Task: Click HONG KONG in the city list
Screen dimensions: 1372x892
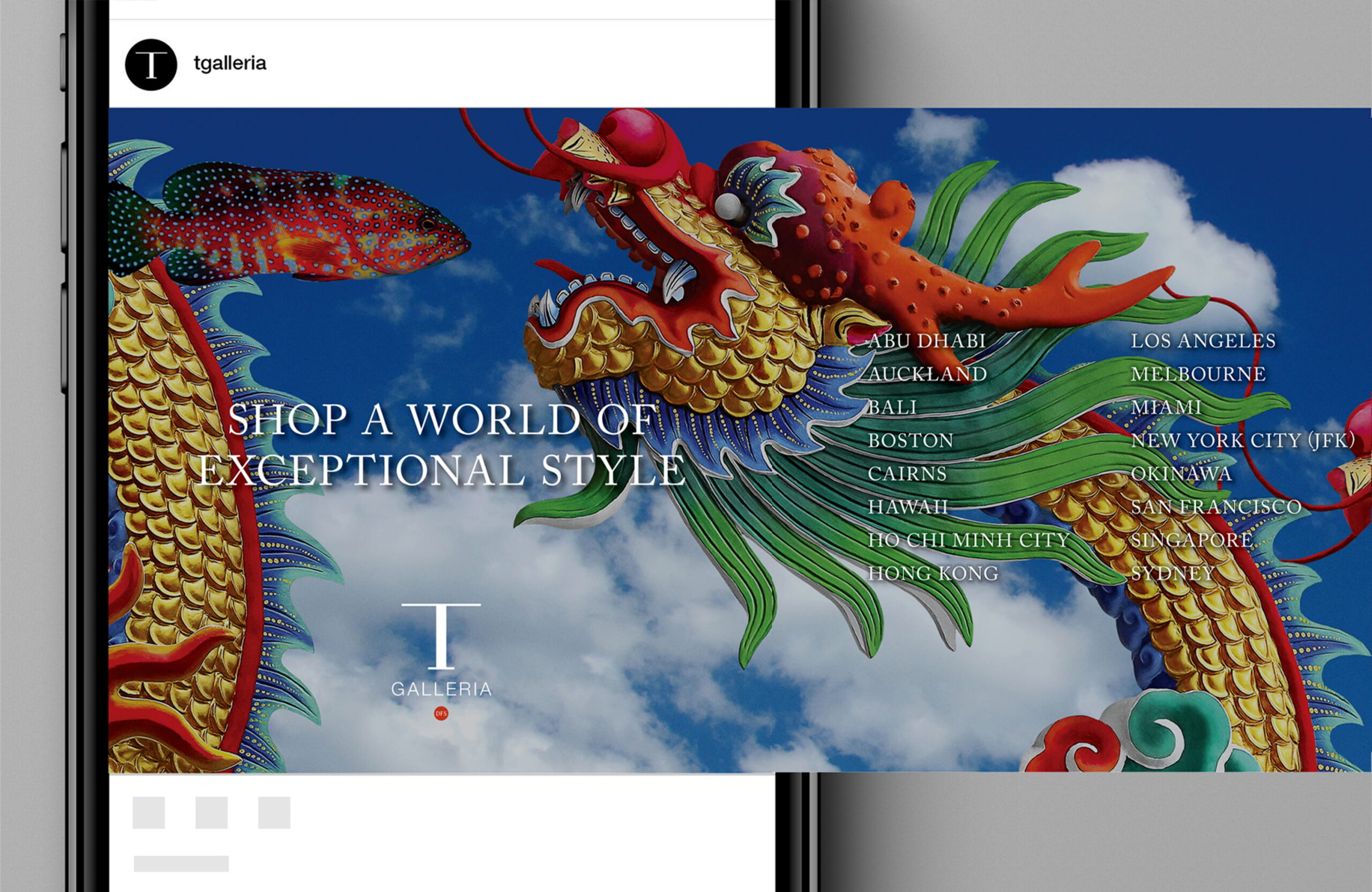Action: click(x=933, y=573)
